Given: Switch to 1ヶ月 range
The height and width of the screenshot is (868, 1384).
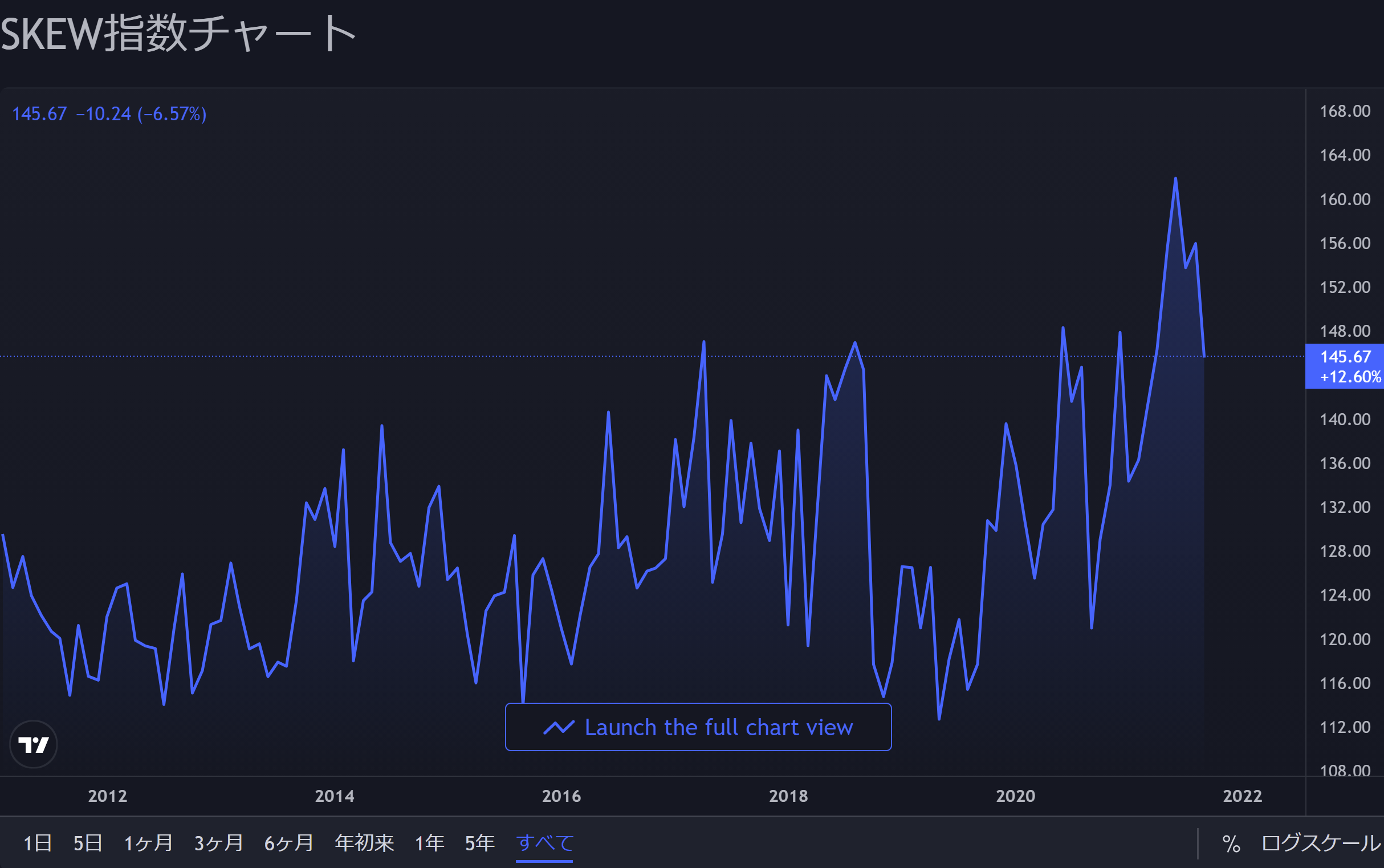Looking at the screenshot, I should pyautogui.click(x=148, y=843).
